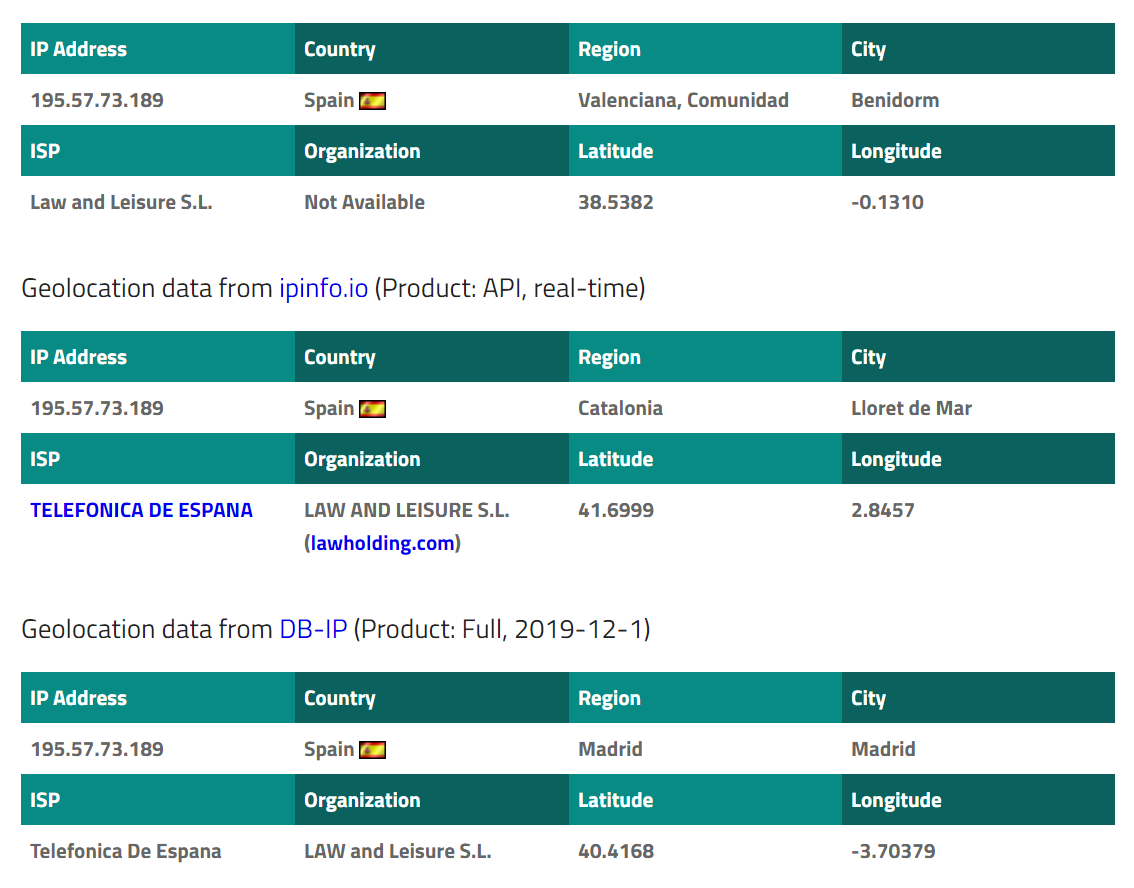Click the longitude value 2.8457
Viewport: 1134px width, 888px height.
click(882, 510)
